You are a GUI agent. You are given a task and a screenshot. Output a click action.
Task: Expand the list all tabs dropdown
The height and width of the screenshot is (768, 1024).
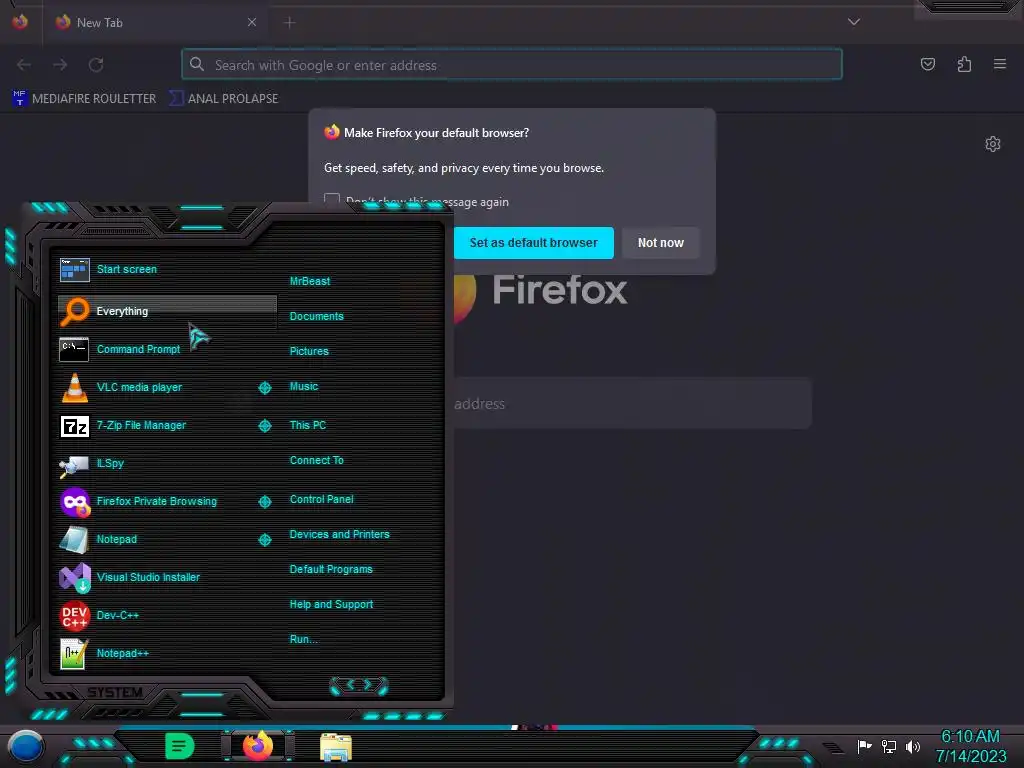854,22
